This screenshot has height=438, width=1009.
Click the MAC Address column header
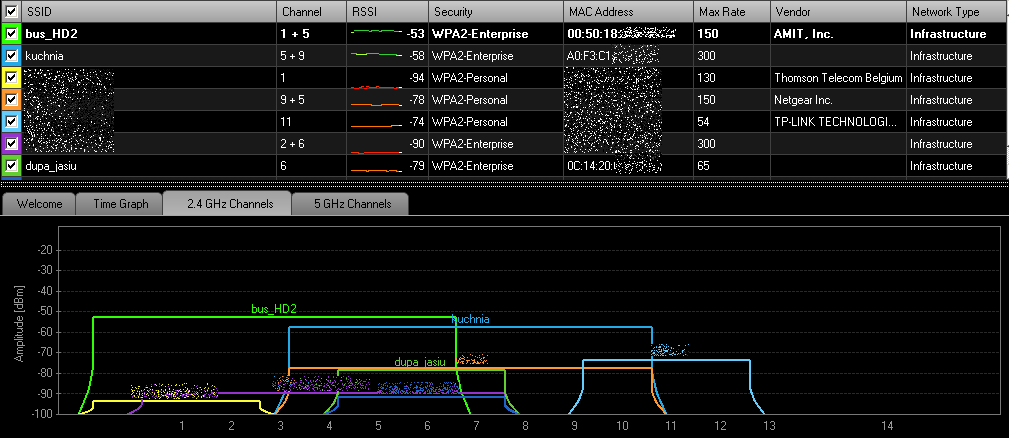627,11
